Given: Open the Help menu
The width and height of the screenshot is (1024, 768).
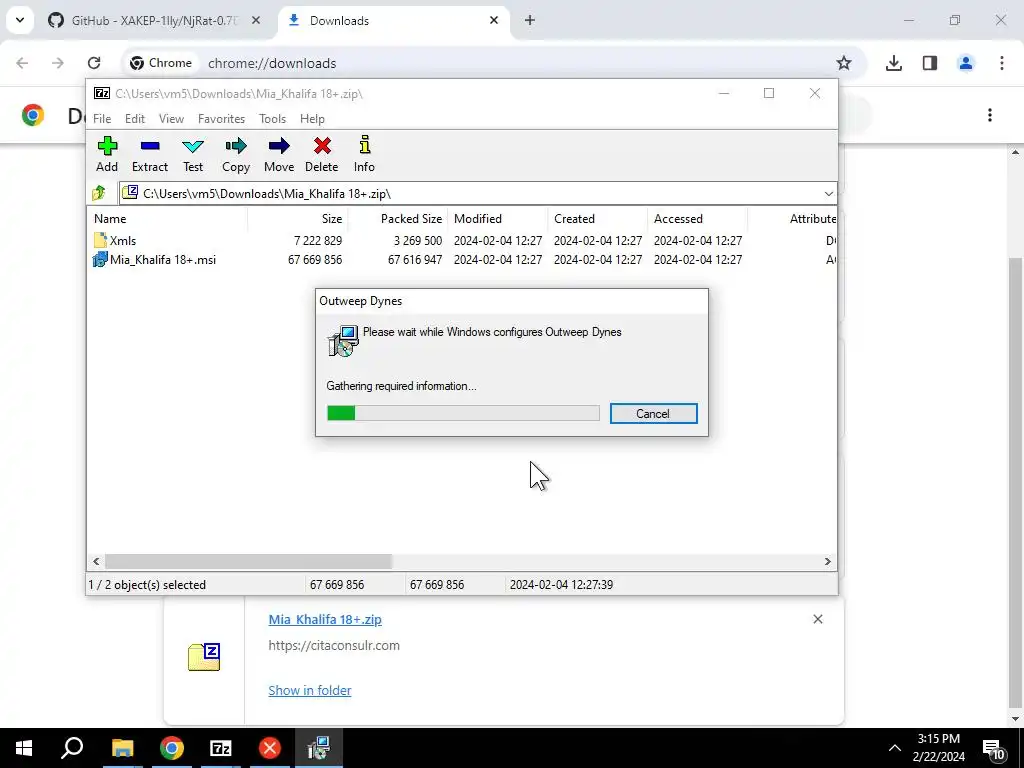Looking at the screenshot, I should [x=312, y=119].
